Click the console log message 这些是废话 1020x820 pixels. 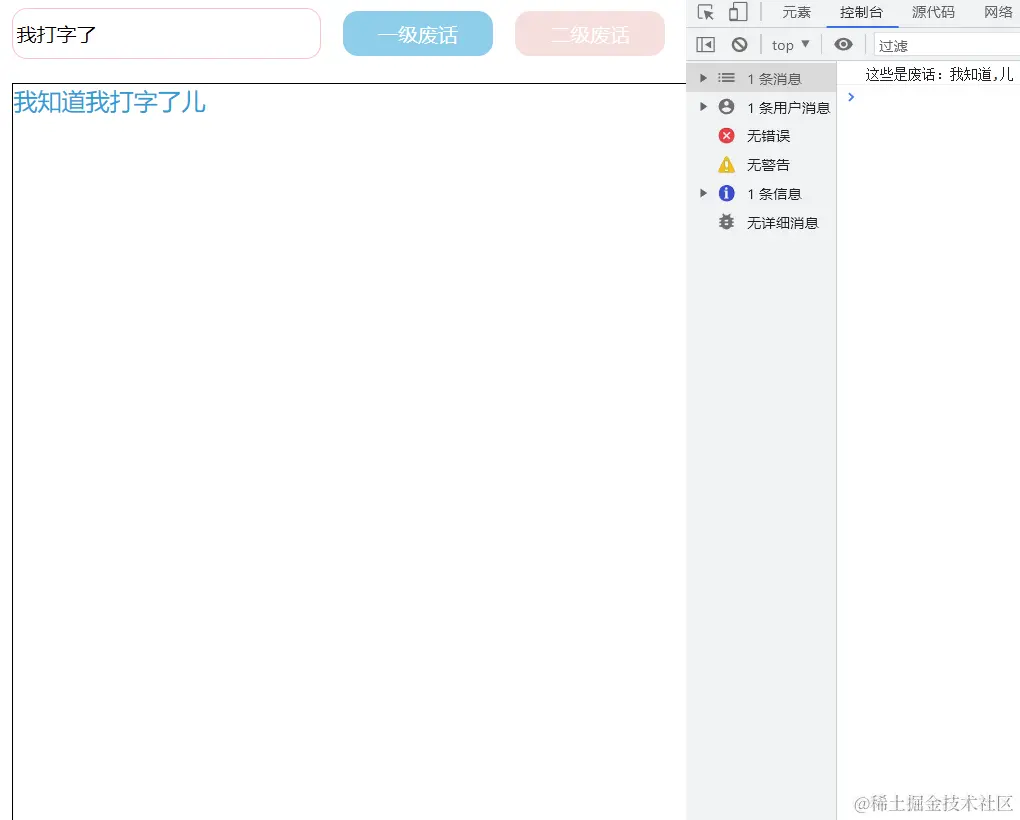coord(939,75)
